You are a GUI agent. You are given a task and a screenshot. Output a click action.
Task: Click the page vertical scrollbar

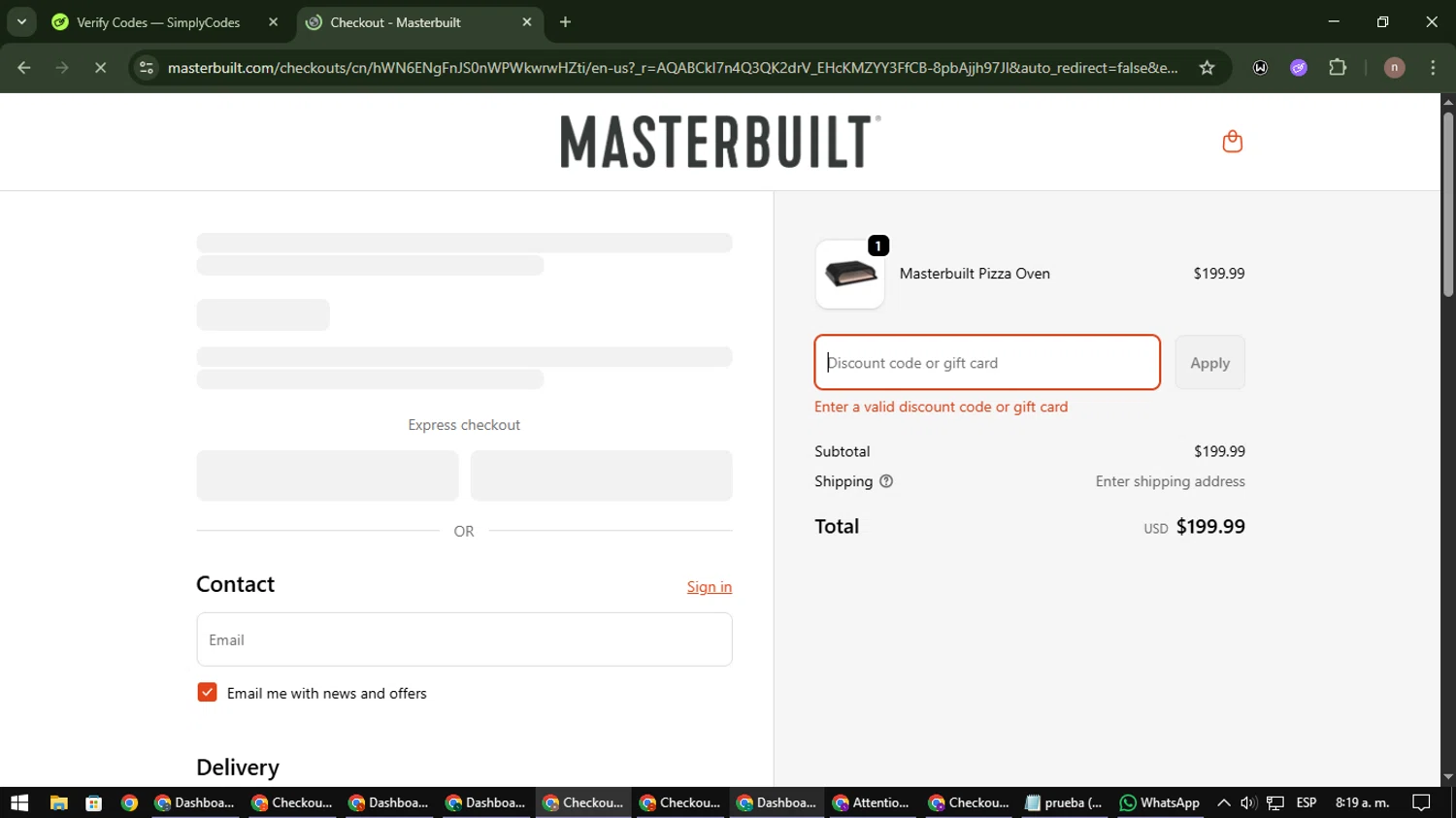point(1448,205)
